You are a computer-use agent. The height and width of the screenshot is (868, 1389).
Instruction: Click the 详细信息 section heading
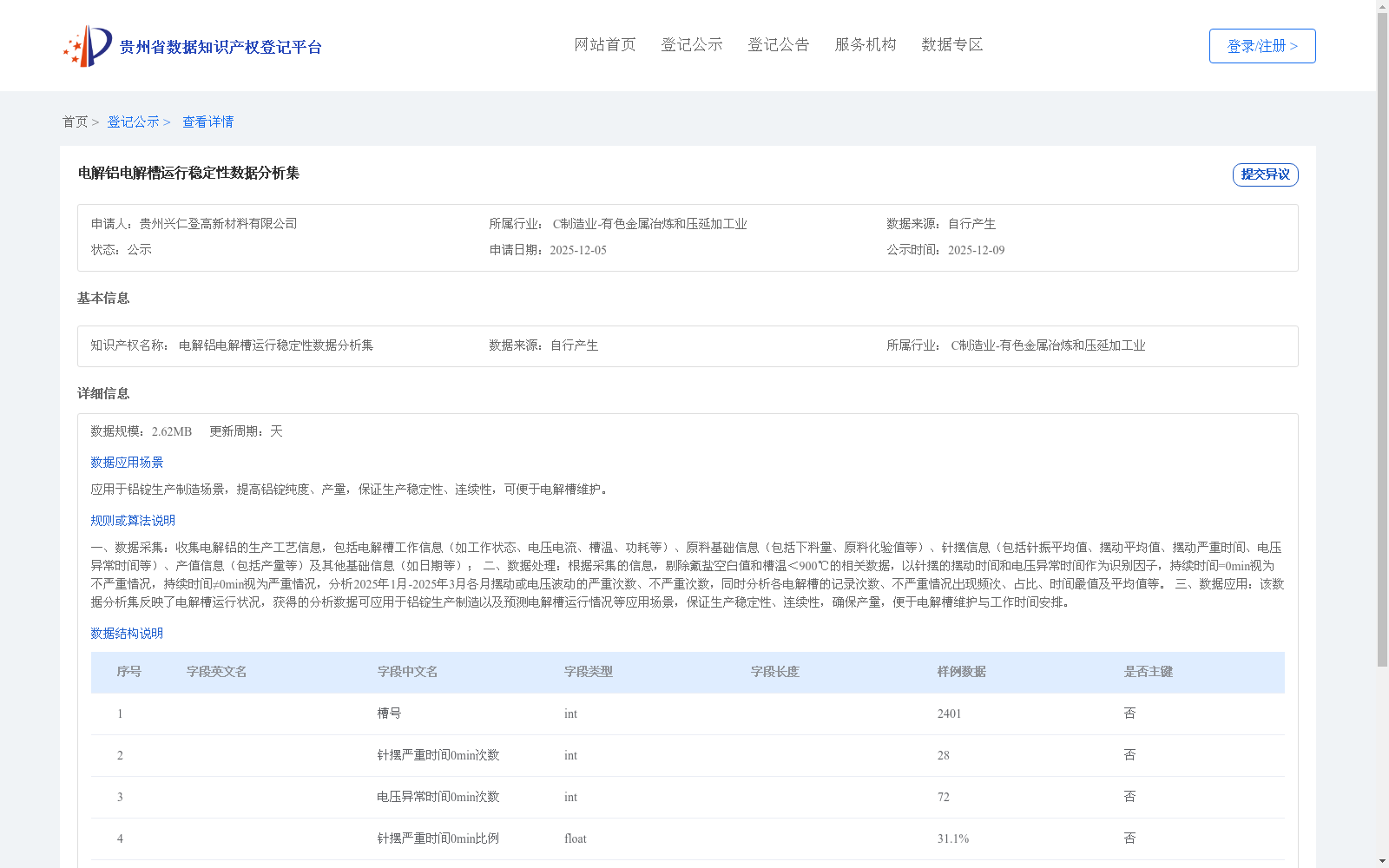tap(103, 394)
